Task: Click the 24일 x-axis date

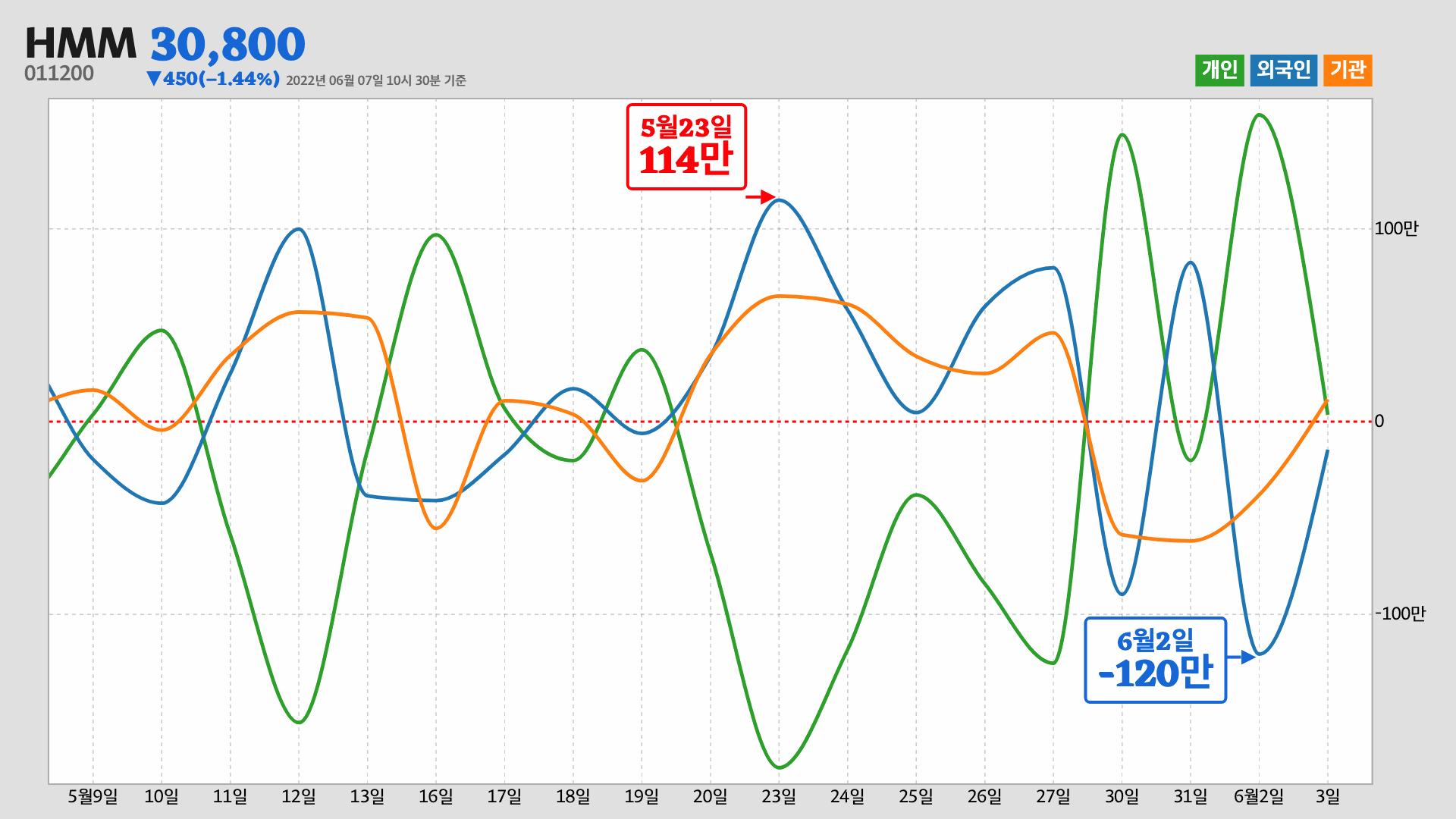Action: coord(847,796)
